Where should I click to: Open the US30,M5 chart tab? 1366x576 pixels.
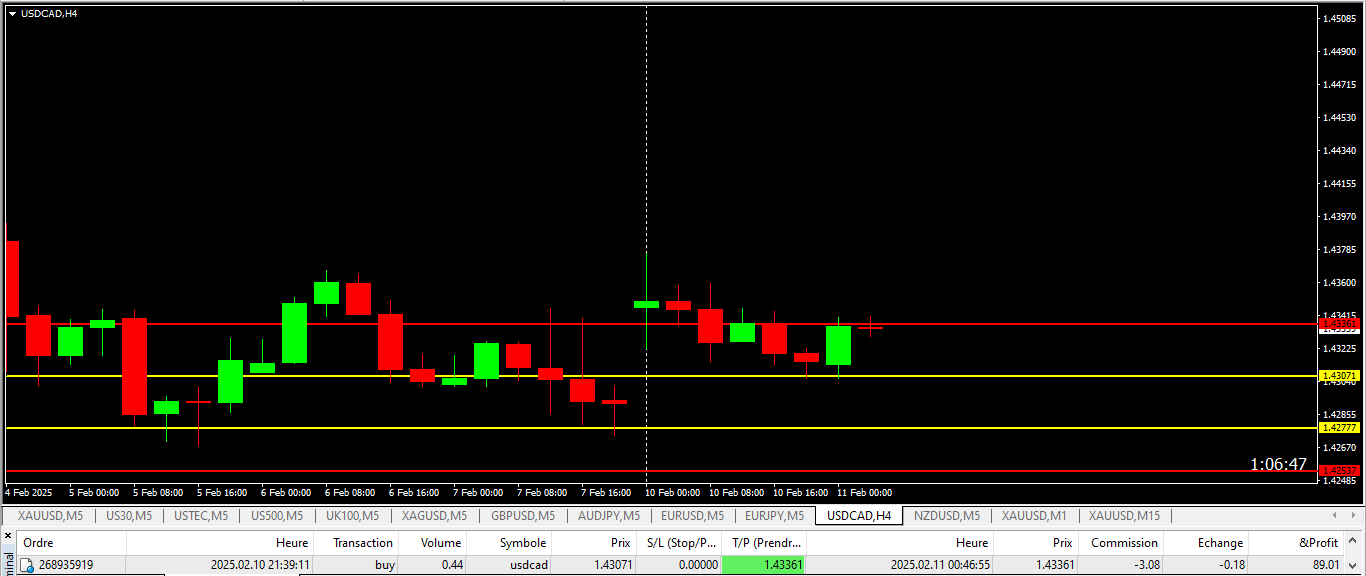(129, 516)
